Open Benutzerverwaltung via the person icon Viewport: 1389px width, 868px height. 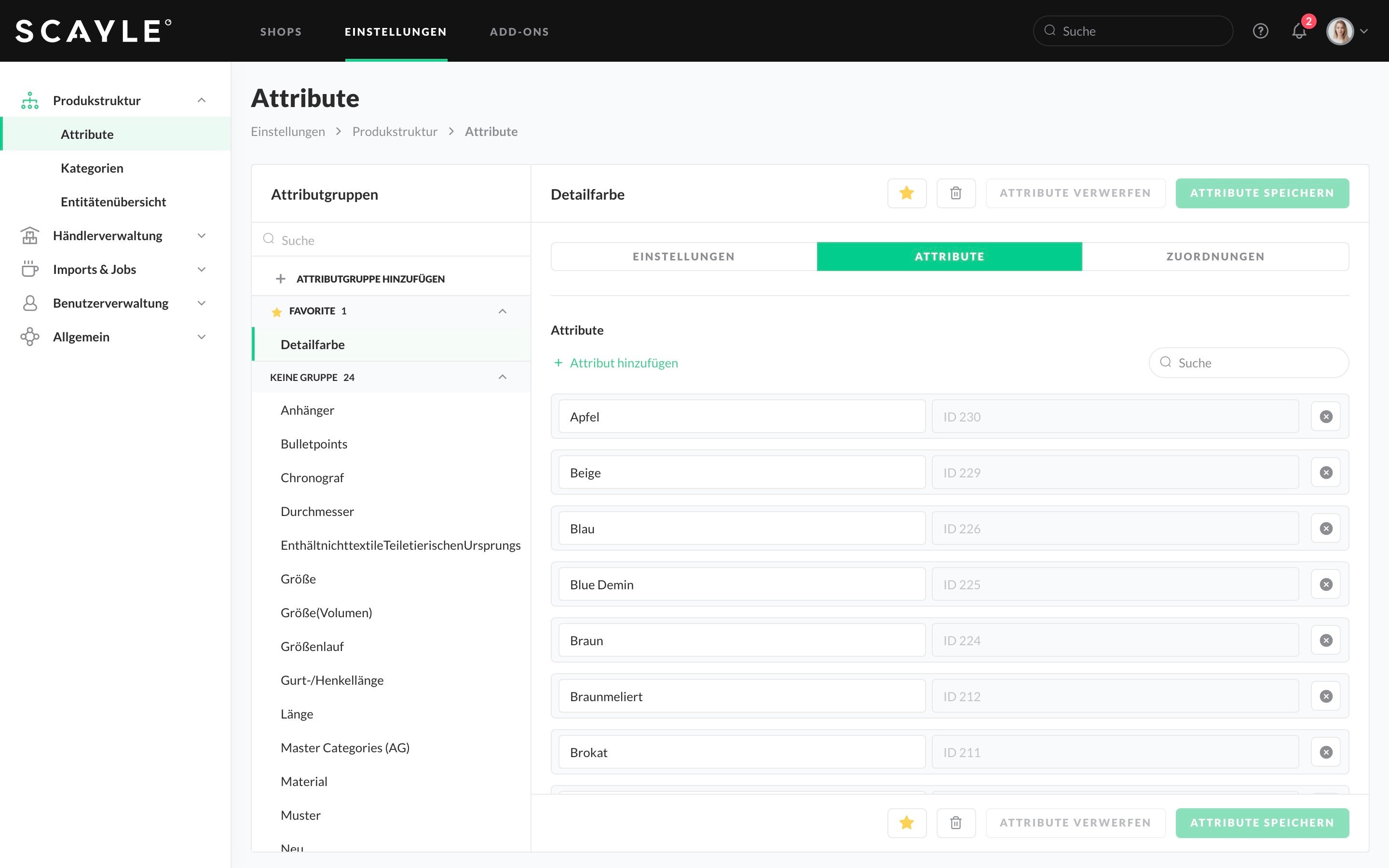[29, 302]
